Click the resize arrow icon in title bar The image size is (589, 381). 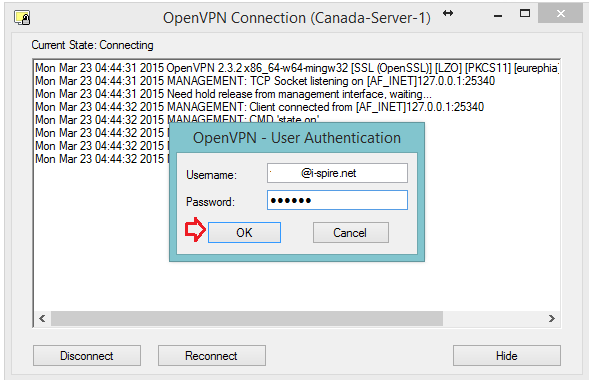pyautogui.click(x=448, y=14)
